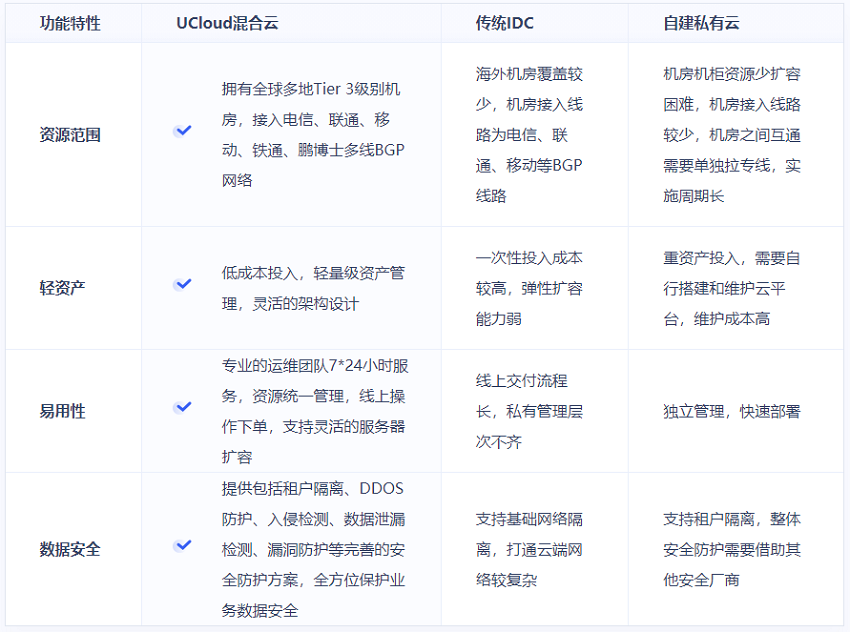850x632 pixels.
Task: Select the 传统IDC column header
Action: coord(504,23)
